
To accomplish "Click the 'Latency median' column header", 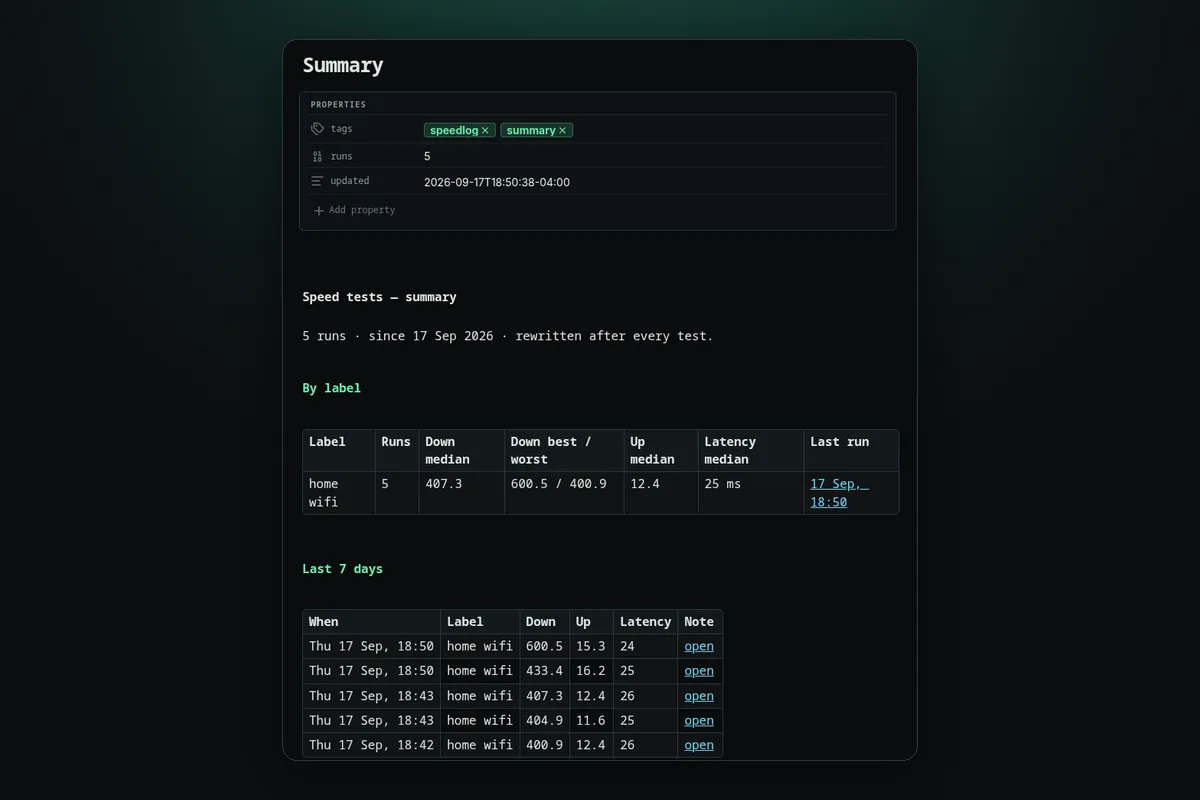I will pos(751,451).
